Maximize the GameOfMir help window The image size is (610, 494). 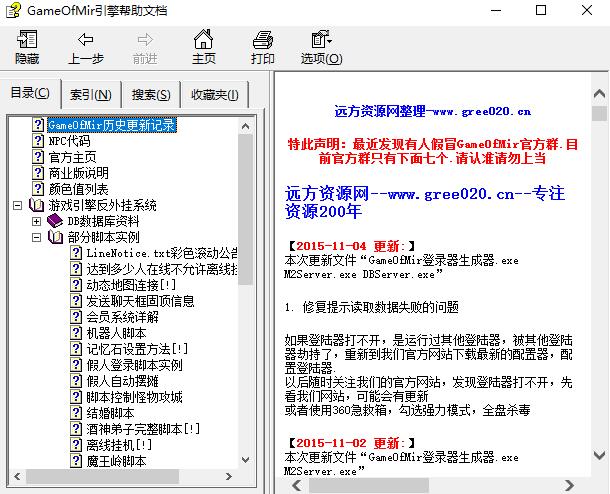pyautogui.click(x=541, y=11)
